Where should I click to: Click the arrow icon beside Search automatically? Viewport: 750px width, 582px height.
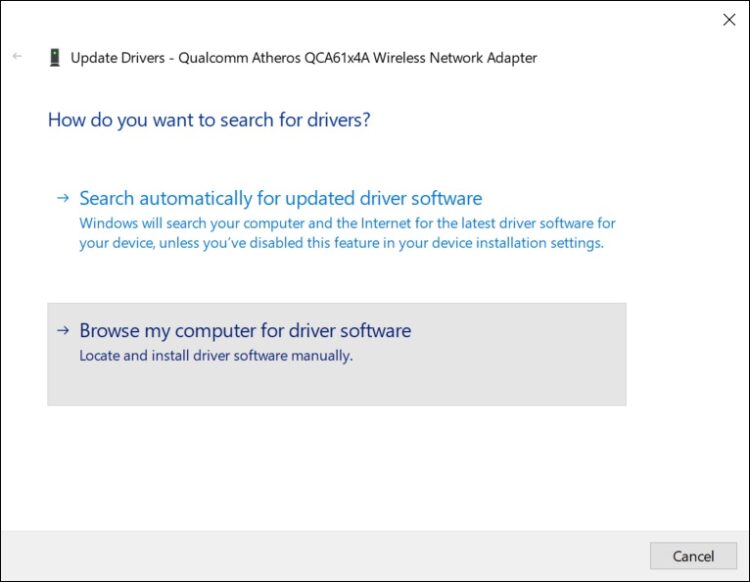[63, 198]
